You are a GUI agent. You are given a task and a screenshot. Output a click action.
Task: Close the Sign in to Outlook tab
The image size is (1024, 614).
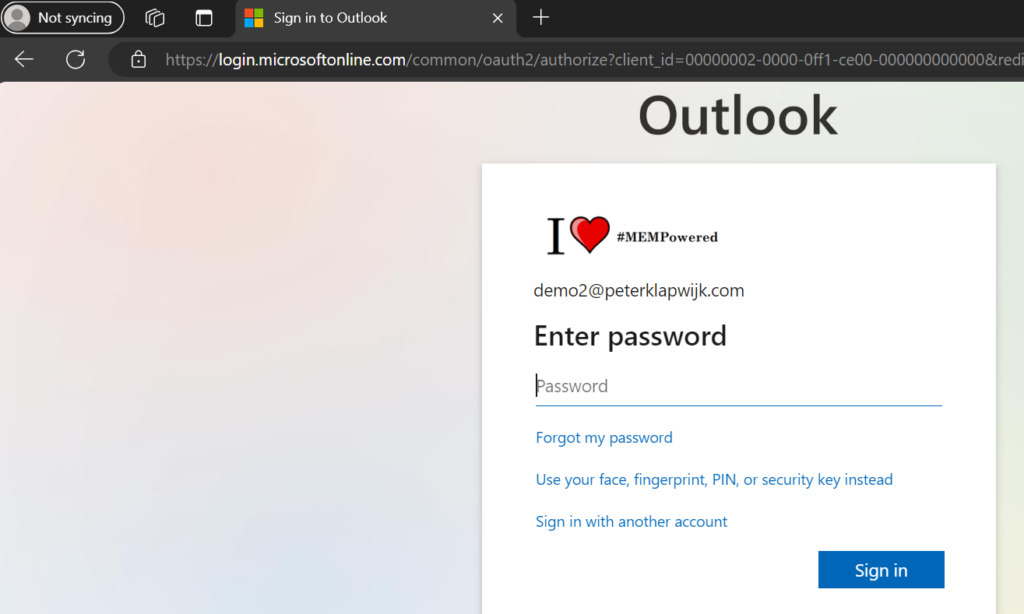coord(498,18)
